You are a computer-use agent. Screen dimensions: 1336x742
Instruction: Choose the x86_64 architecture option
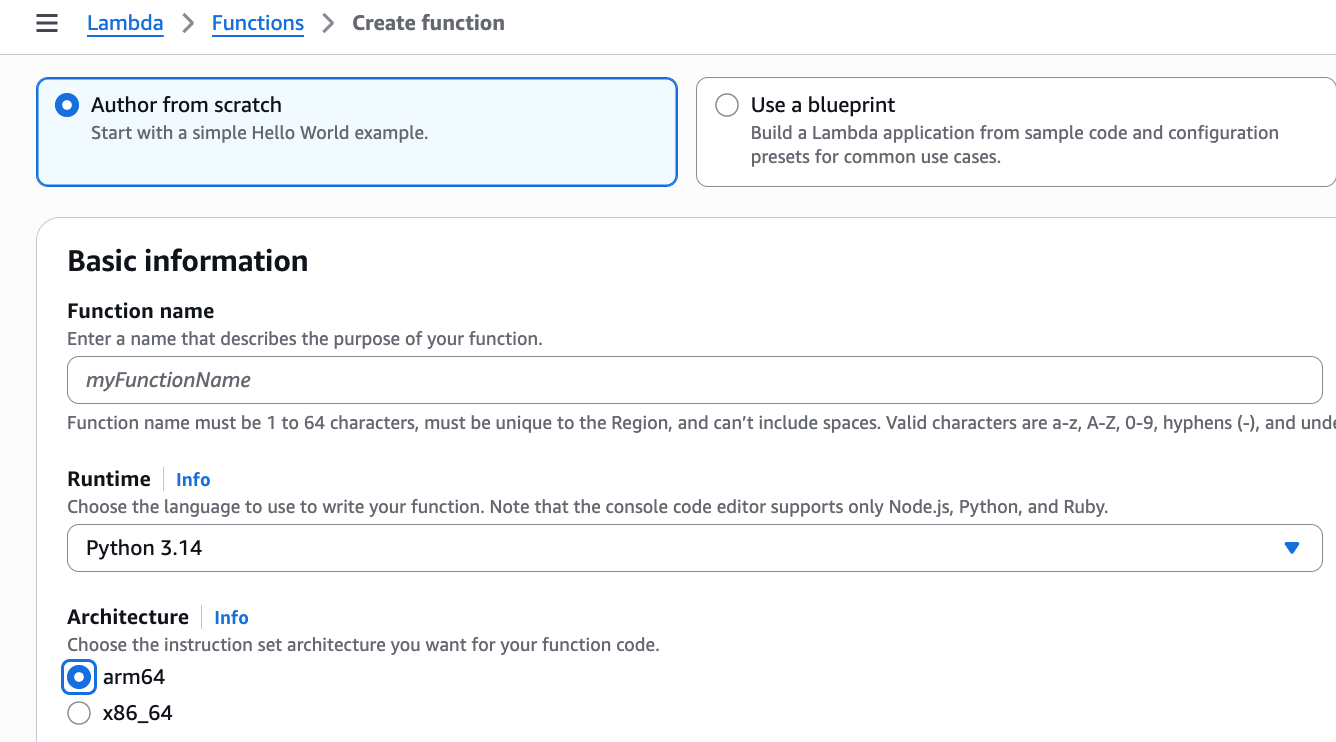click(x=79, y=713)
